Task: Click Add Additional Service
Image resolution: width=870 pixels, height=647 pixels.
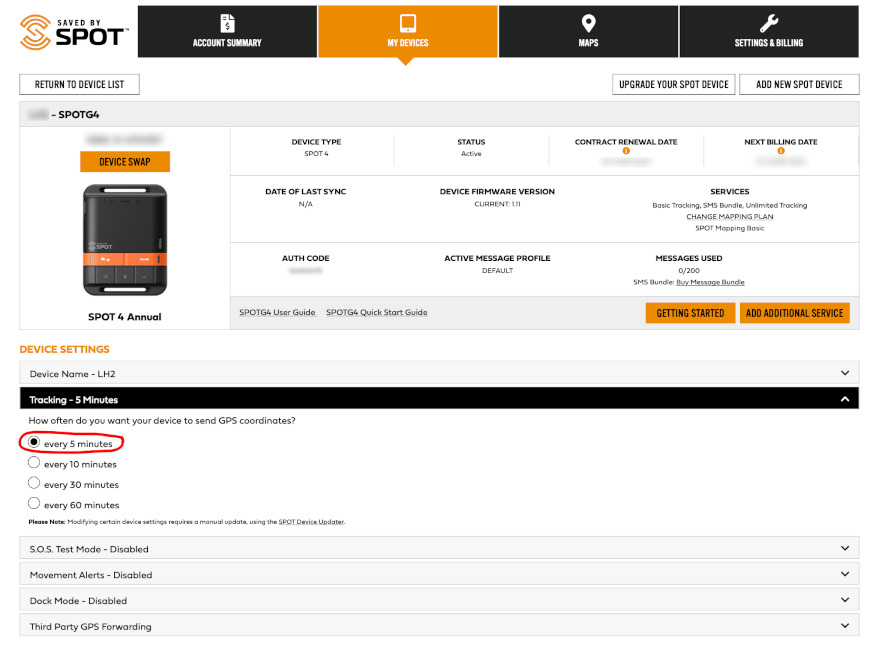Action: click(x=795, y=313)
